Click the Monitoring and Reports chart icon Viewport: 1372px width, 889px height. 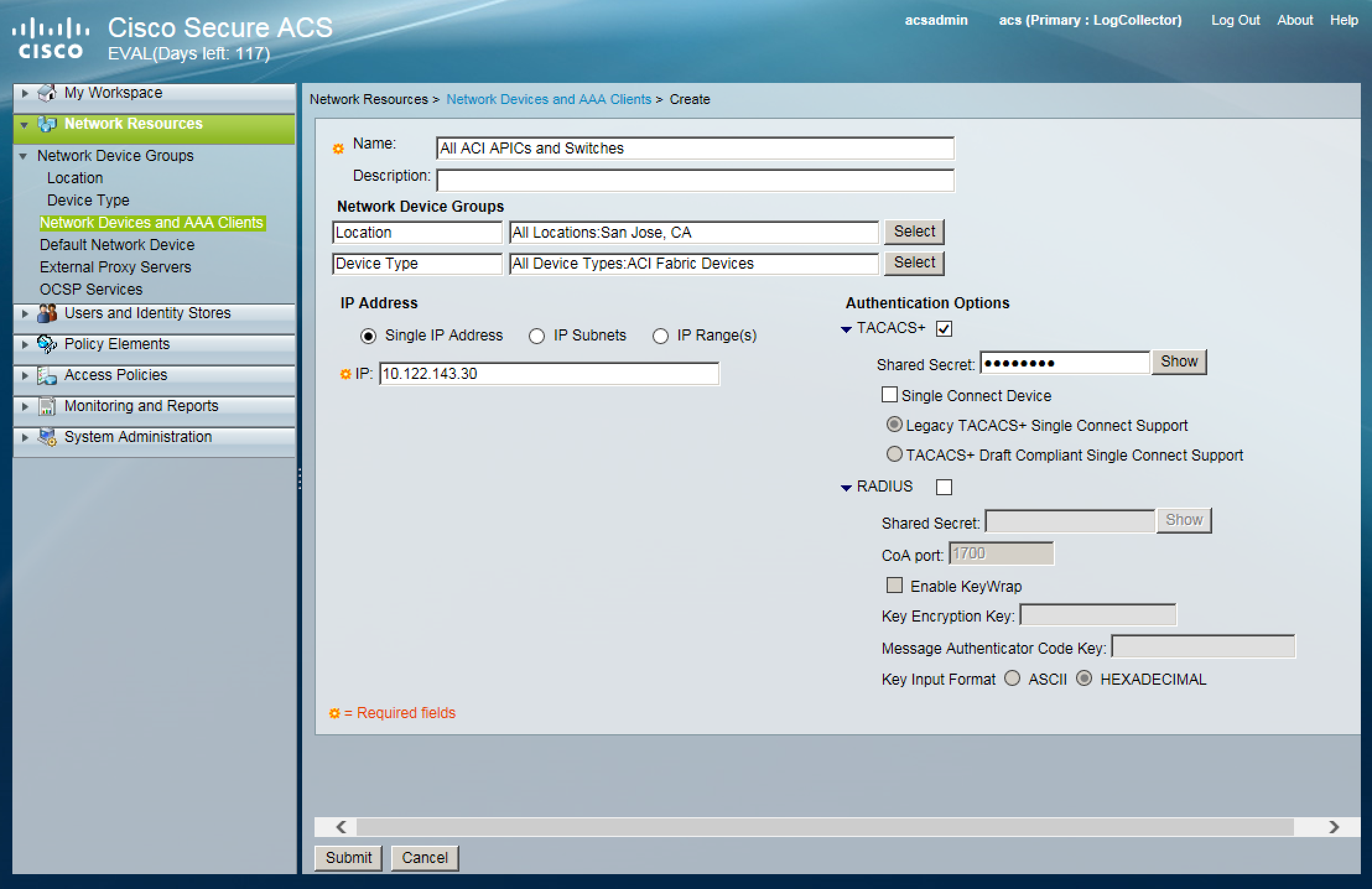tap(47, 406)
